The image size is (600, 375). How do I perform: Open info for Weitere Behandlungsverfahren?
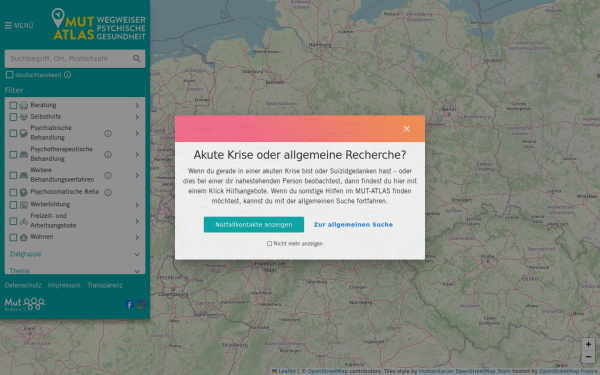[x=108, y=175]
